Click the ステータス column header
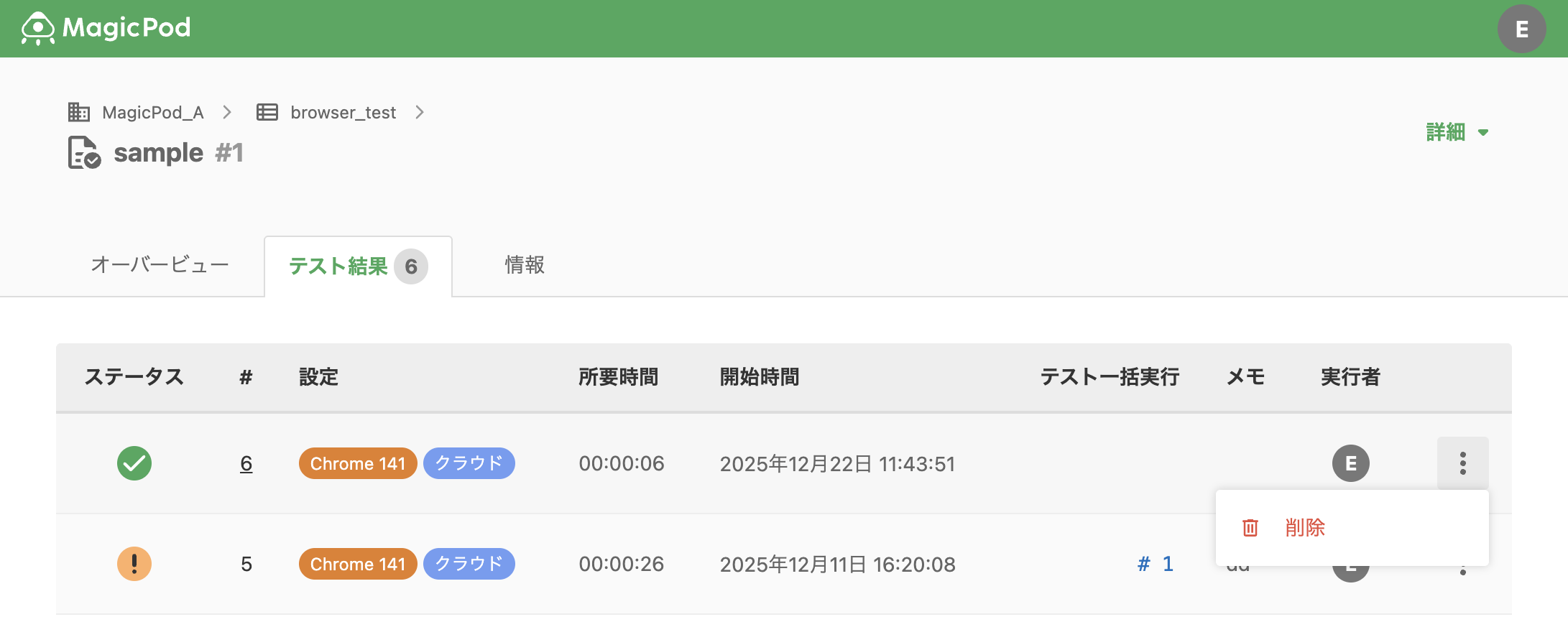 [134, 377]
